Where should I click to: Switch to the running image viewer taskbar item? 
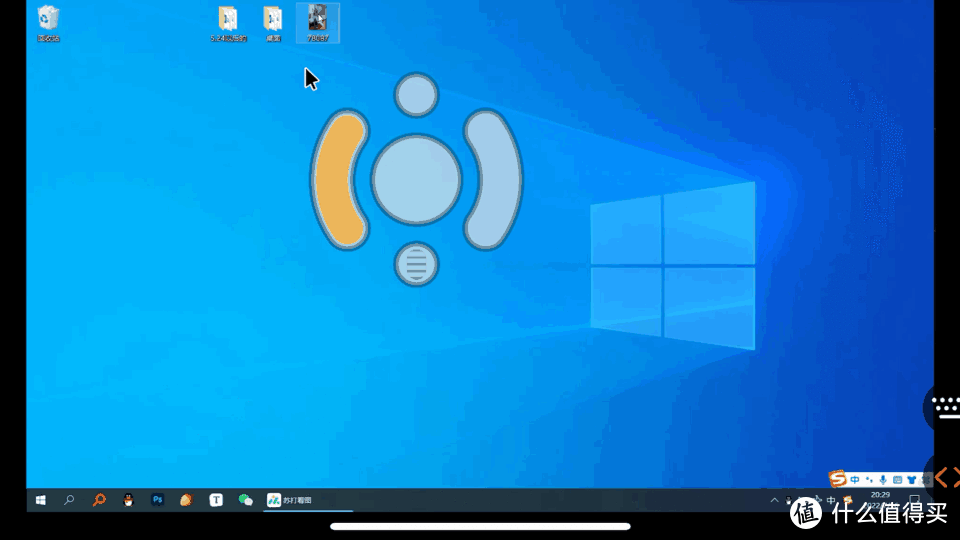click(290, 500)
